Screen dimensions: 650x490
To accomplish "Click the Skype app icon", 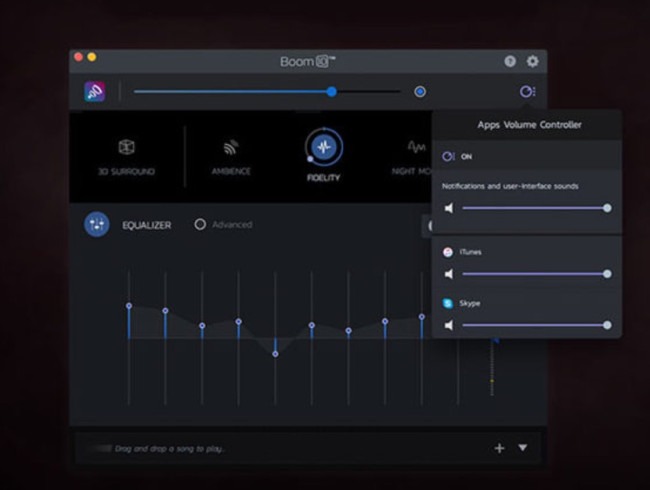I will pos(448,303).
